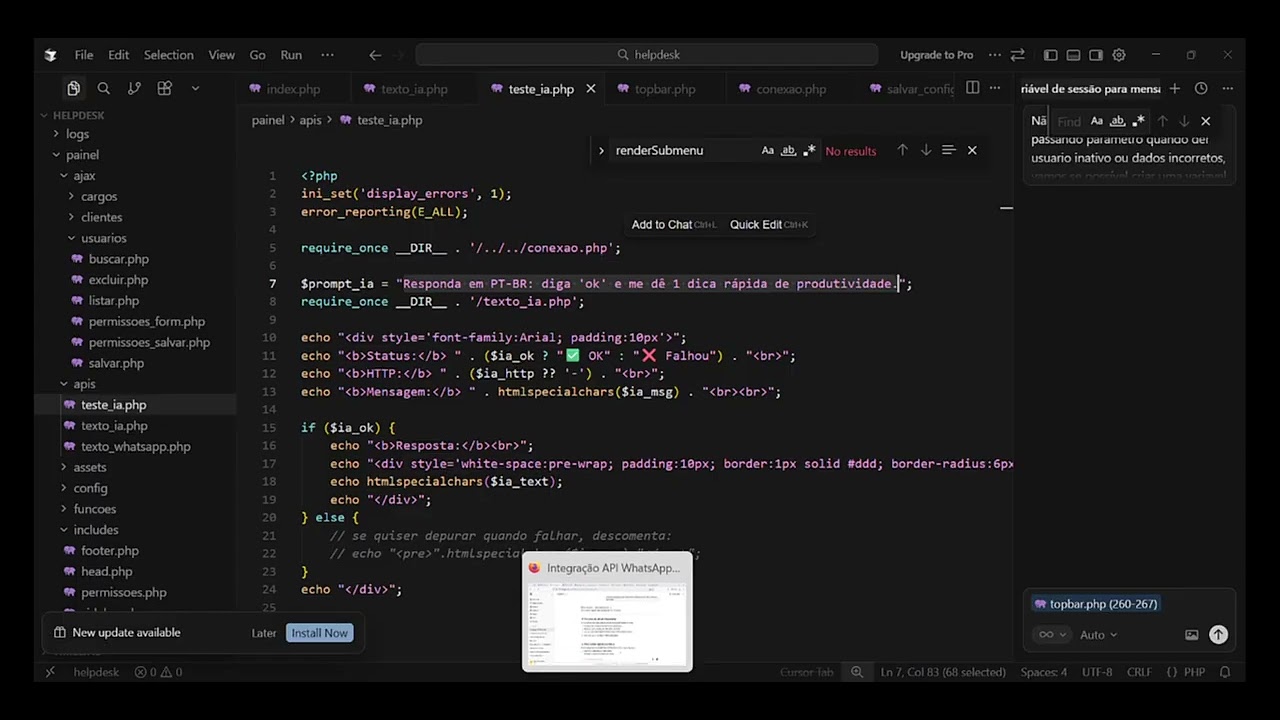Click Later on the update notification

264,633
